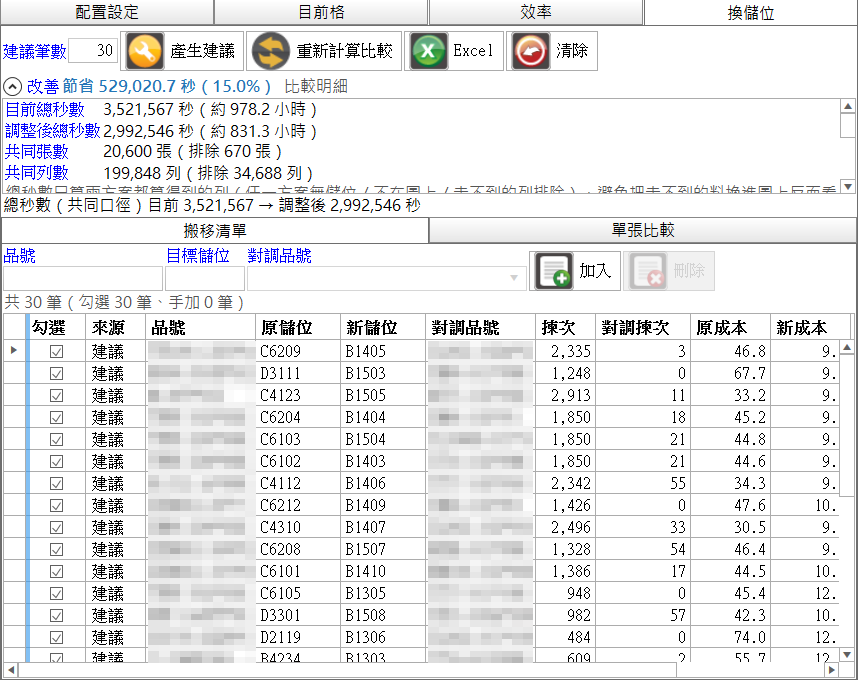Click the 重新計算比較 button label

(x=344, y=51)
